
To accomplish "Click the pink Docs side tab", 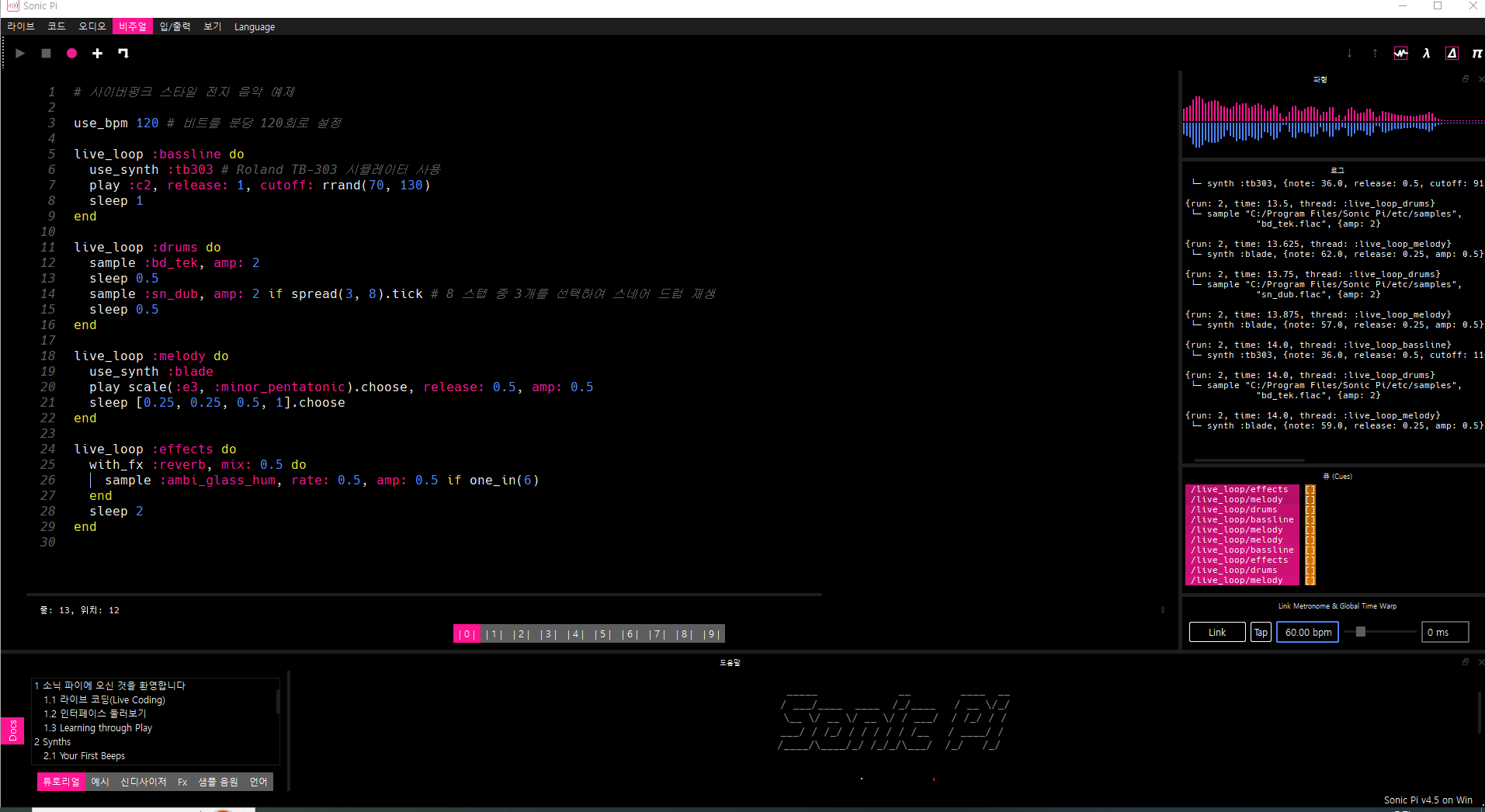I will (x=12, y=730).
